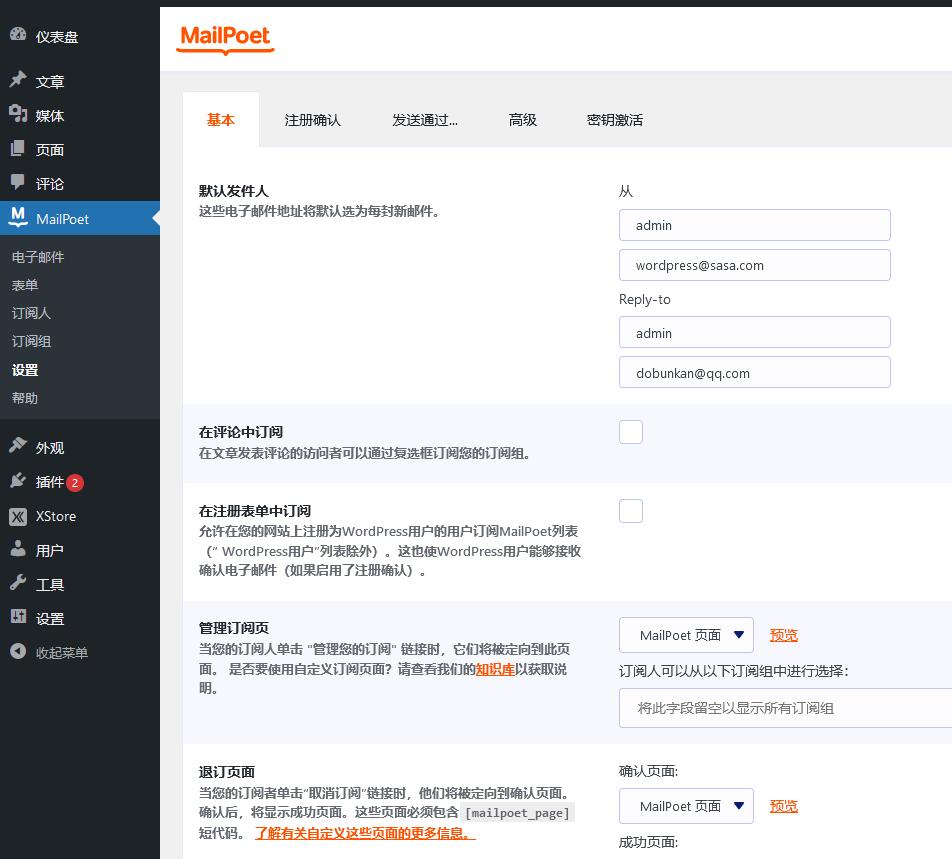Screen dimensions: 952x859
Task: Select the 基本 settings tab
Action: click(x=220, y=120)
